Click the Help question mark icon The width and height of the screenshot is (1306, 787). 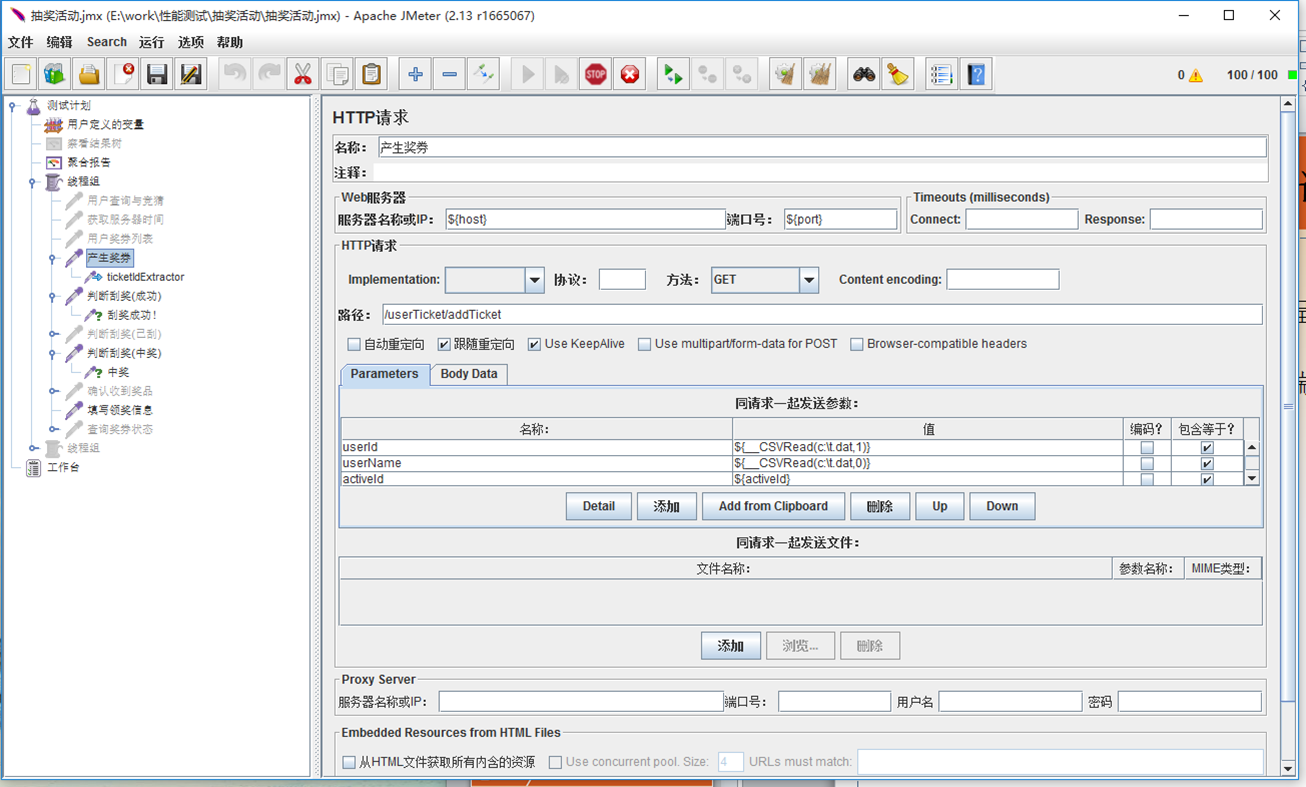click(x=976, y=74)
